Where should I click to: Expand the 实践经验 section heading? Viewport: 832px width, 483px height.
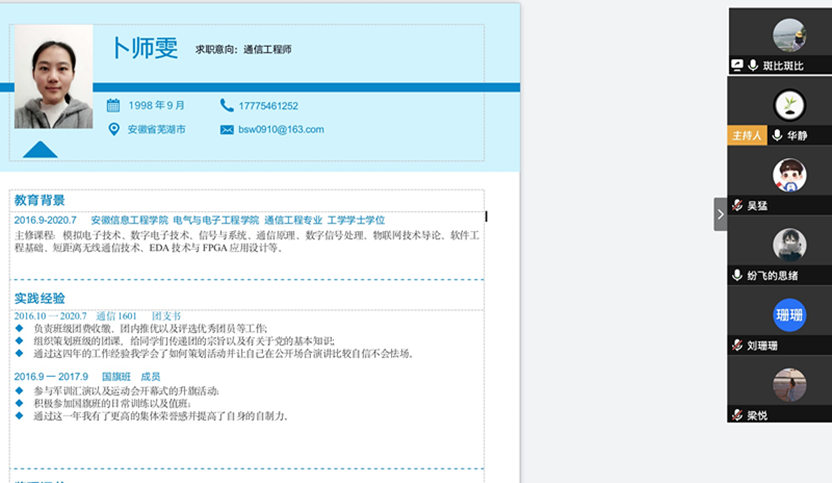tap(40, 298)
